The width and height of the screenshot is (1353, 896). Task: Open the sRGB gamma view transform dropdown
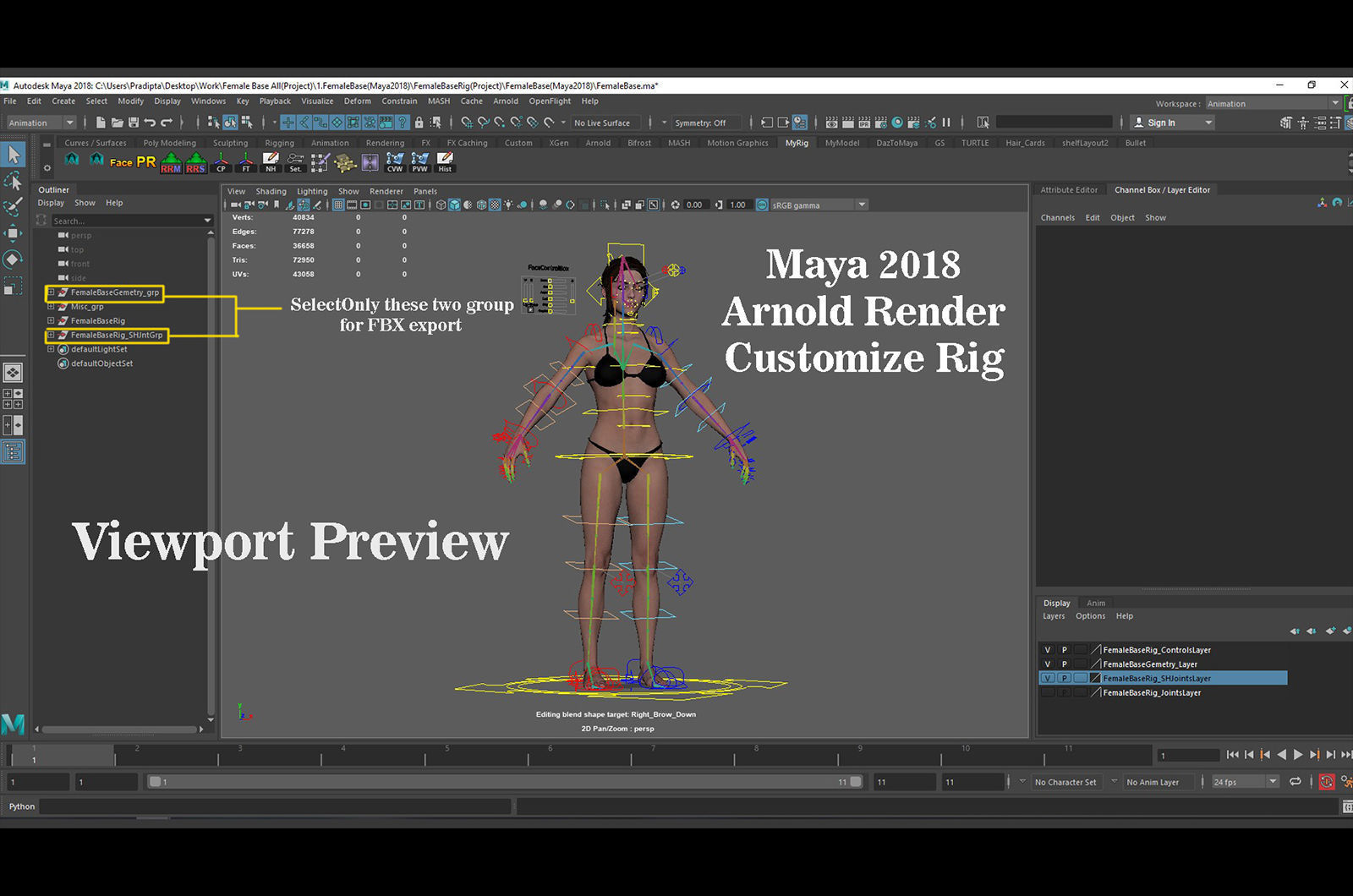(819, 205)
